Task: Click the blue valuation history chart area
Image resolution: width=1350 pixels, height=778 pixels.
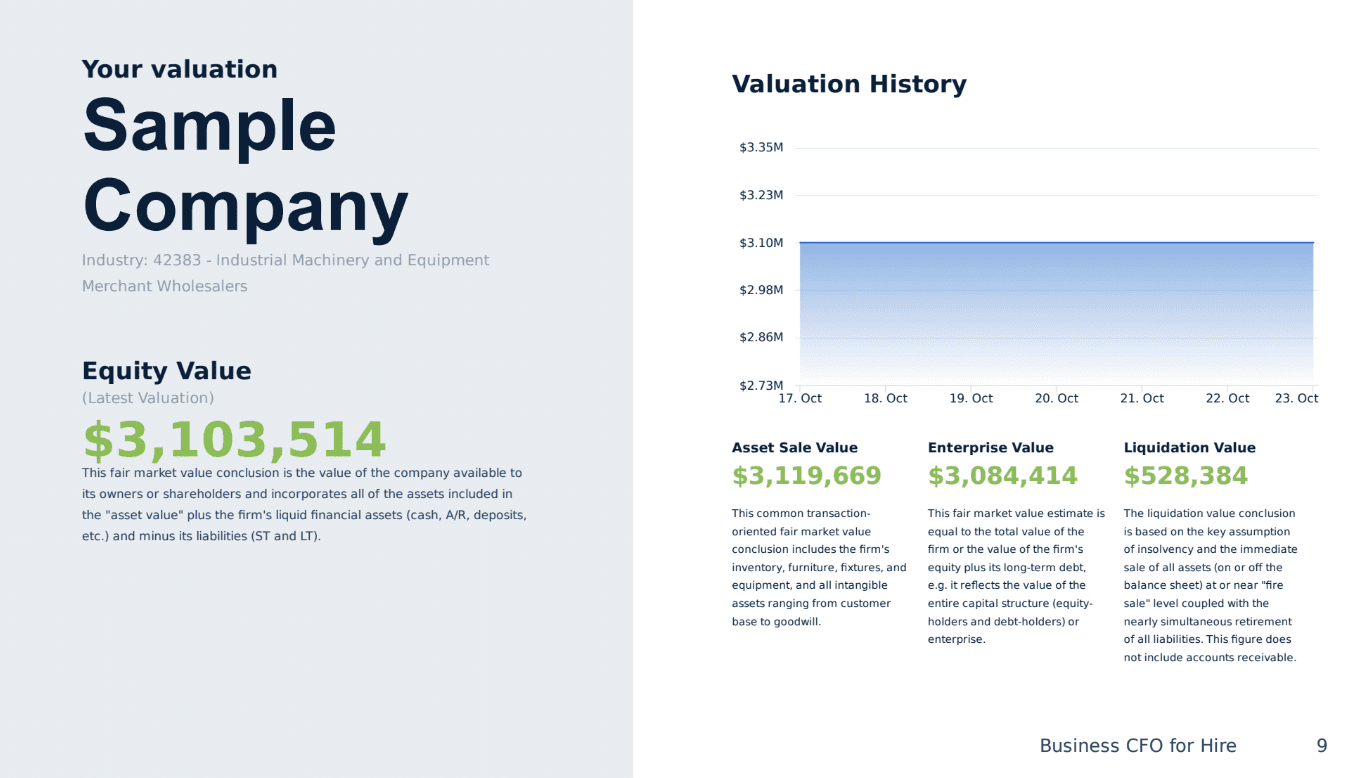Action: point(1056,310)
